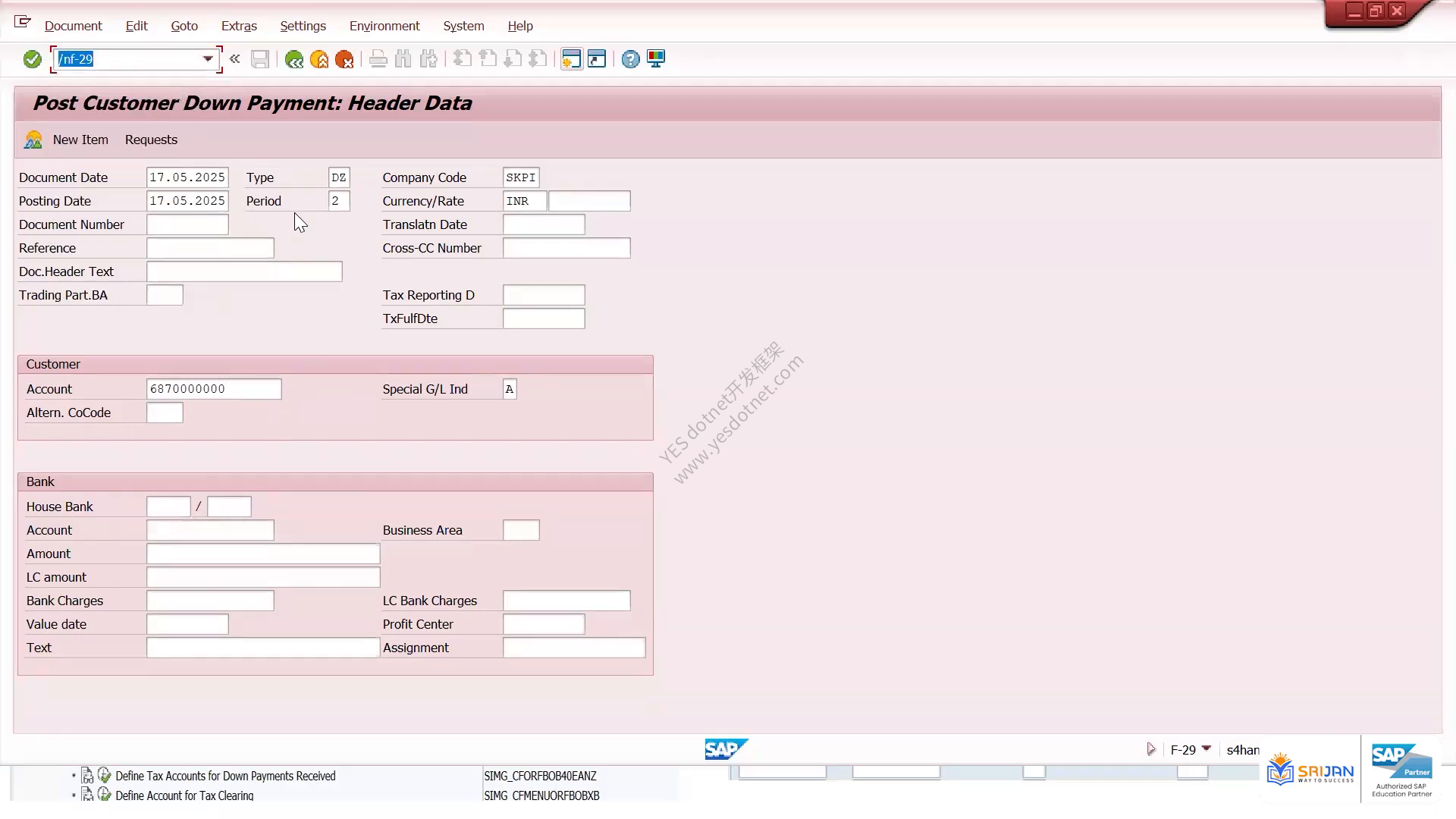Open the Extras menu

[239, 26]
